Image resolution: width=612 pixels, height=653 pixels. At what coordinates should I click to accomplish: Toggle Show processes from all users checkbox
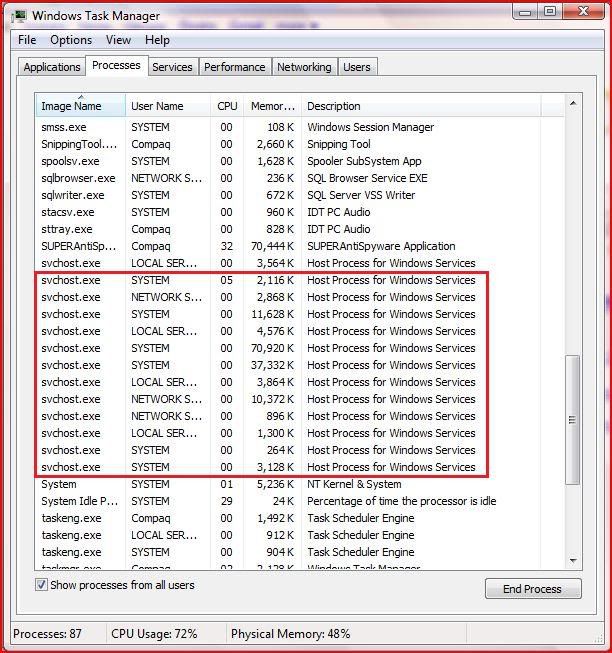point(41,585)
